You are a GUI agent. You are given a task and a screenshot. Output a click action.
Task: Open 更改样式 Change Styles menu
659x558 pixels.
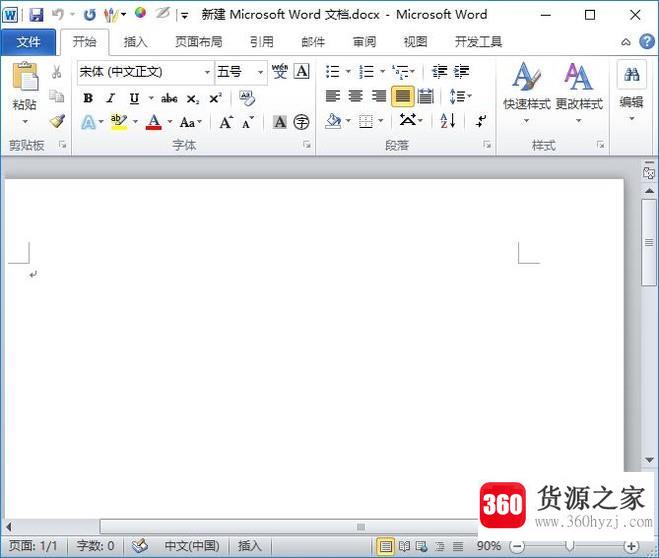[x=579, y=92]
